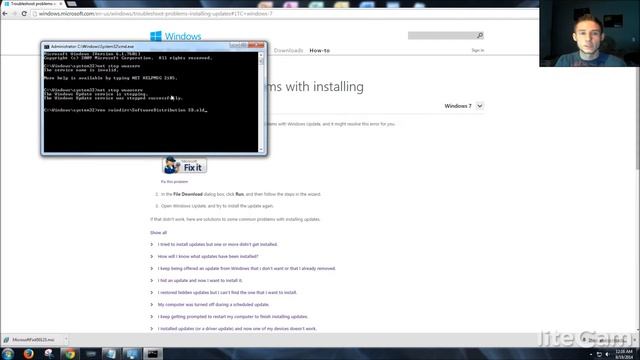Image resolution: width=640 pixels, height=360 pixels.
Task: Click the Sign in link
Action: tap(478, 50)
